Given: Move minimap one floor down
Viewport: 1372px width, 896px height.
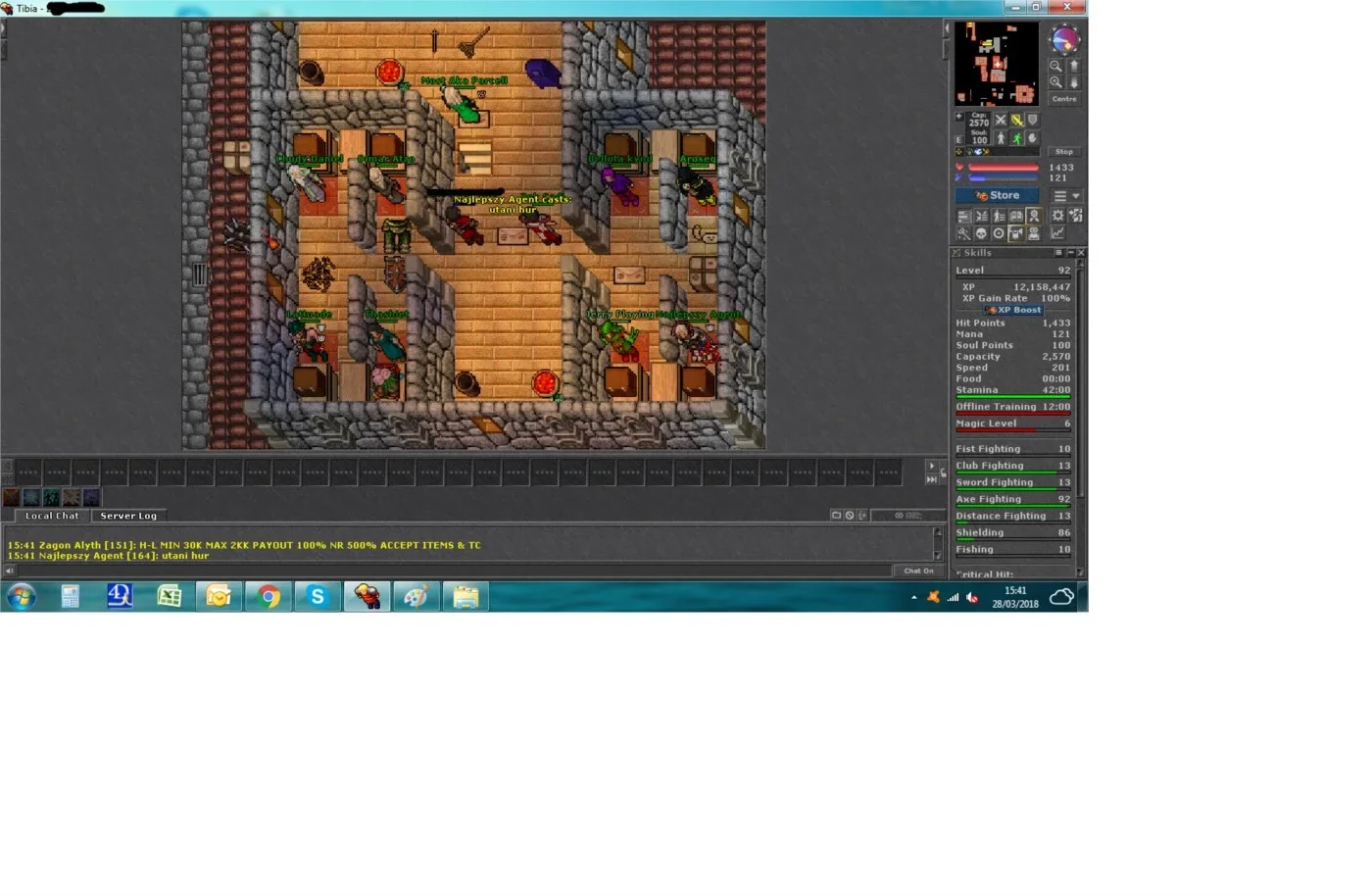Looking at the screenshot, I should coord(1074,82).
